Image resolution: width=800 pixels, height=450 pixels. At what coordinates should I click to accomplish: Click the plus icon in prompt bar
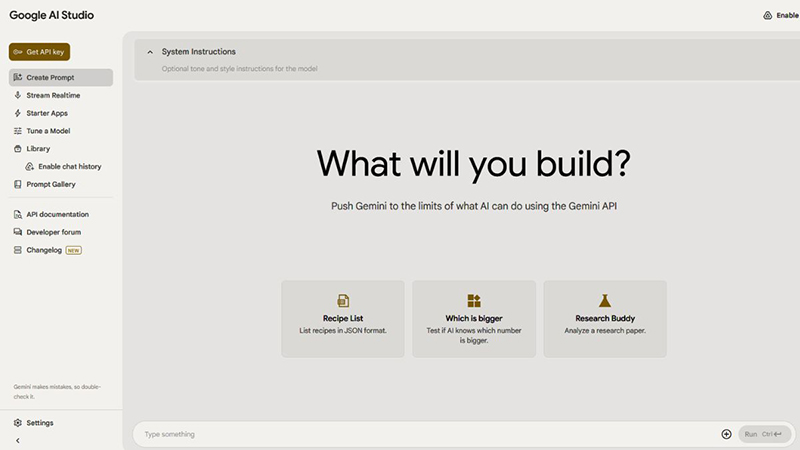click(726, 434)
